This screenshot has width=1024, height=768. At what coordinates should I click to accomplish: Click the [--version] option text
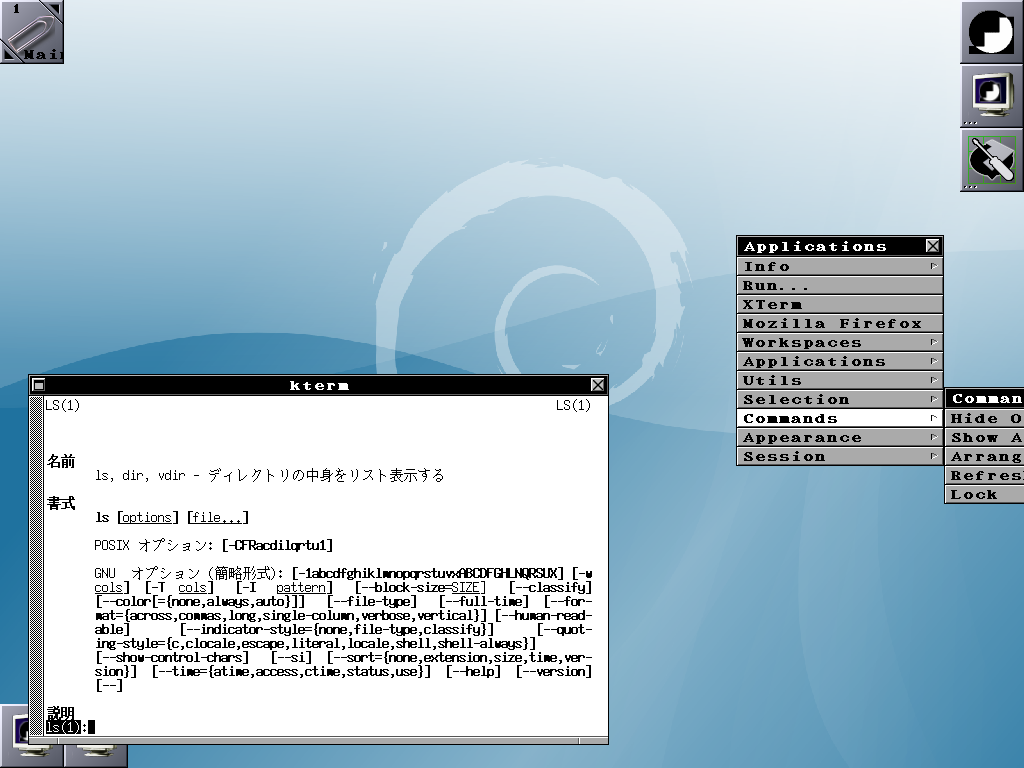[554, 671]
